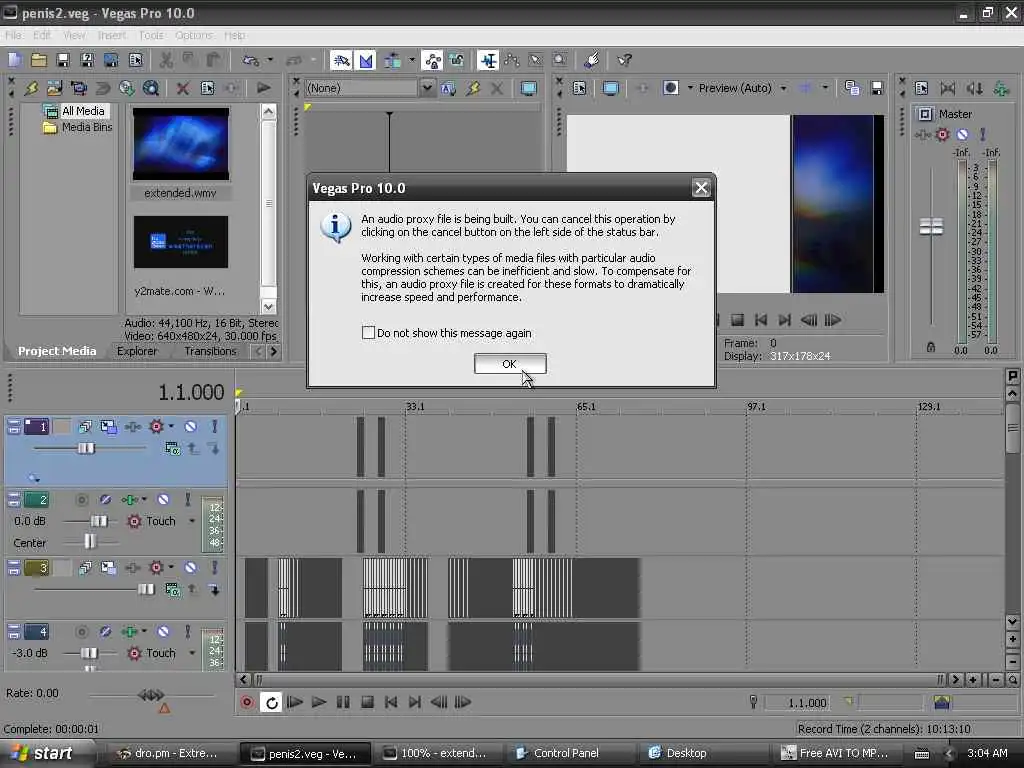The height and width of the screenshot is (768, 1024).
Task: Expand the trimmer (None) media dropdown
Action: coord(426,88)
